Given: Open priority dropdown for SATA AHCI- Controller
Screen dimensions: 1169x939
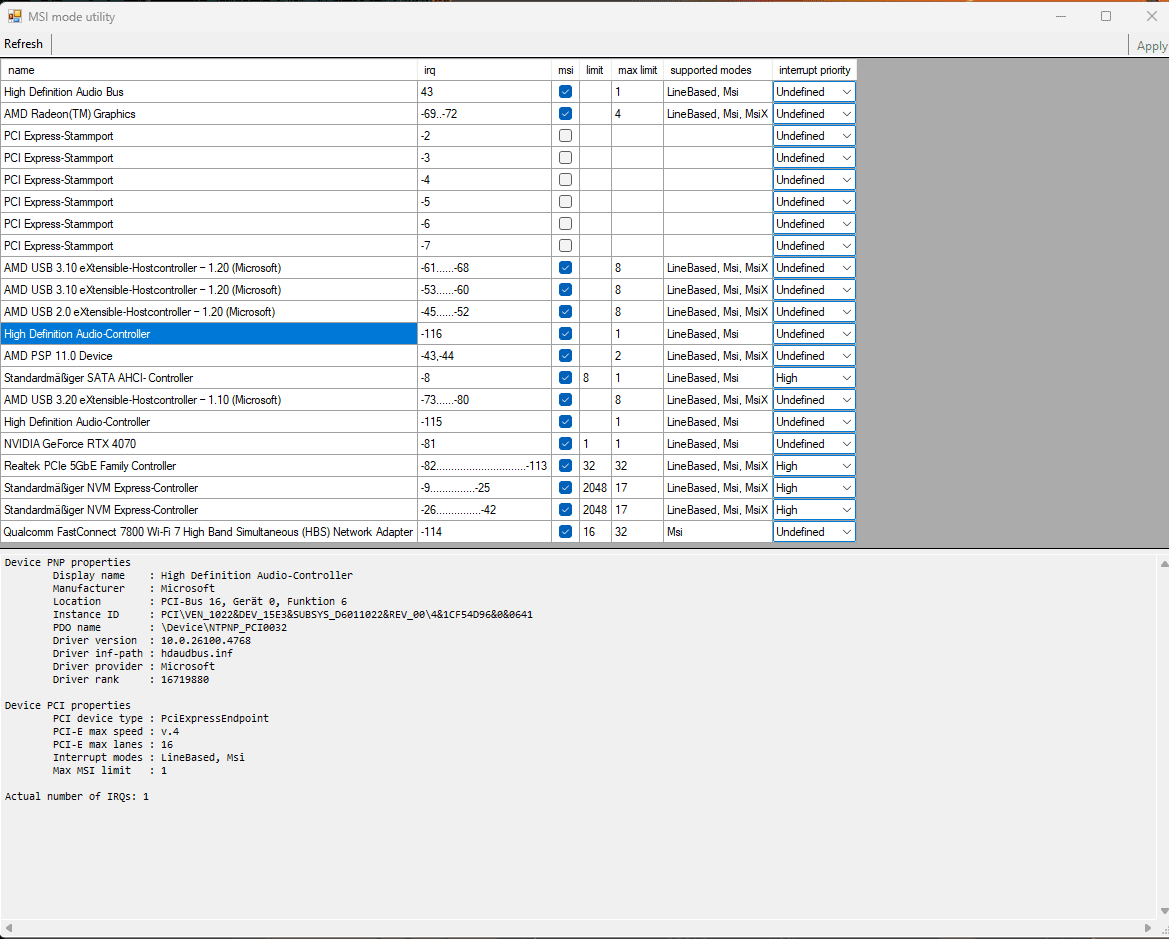Looking at the screenshot, I should [x=814, y=378].
